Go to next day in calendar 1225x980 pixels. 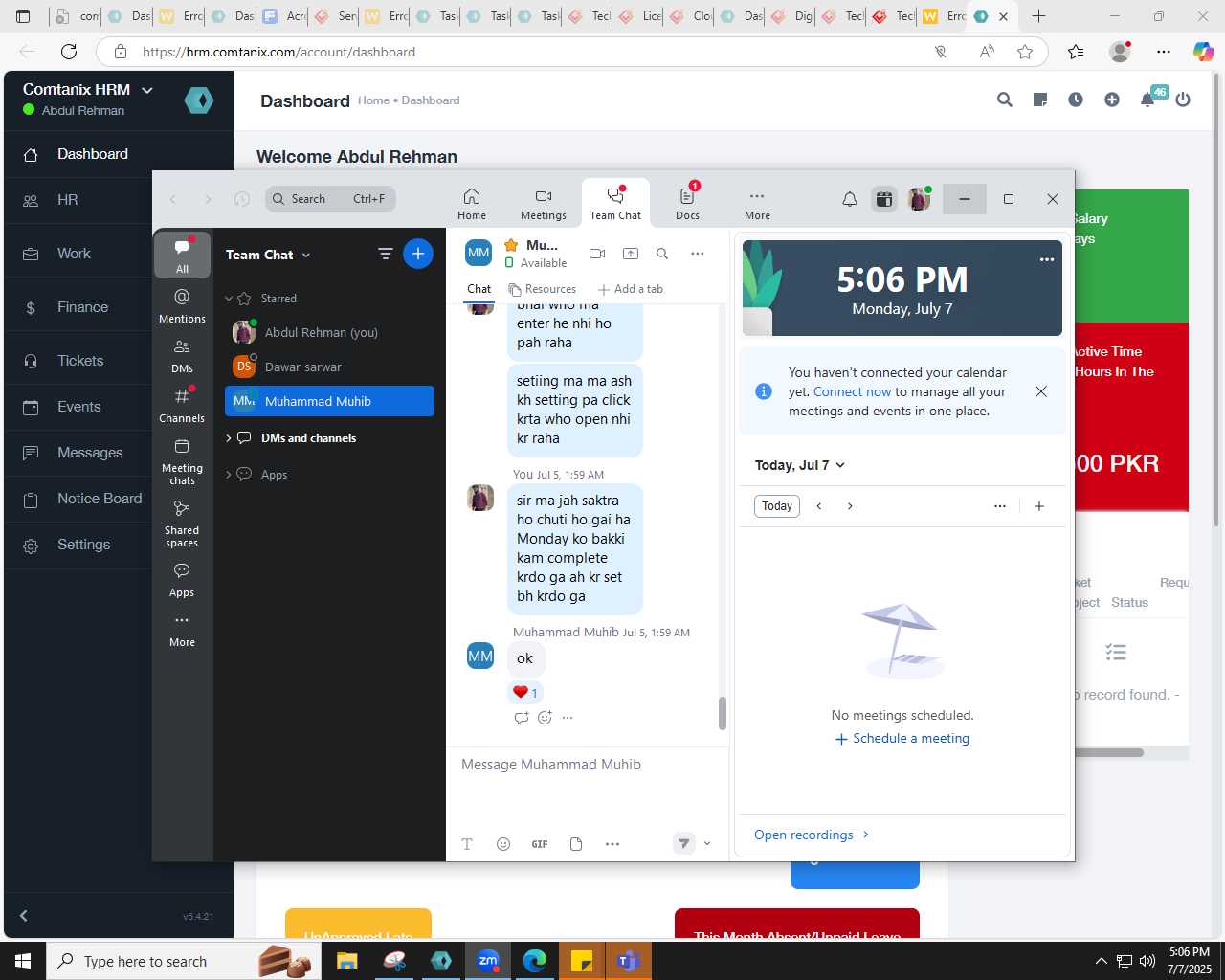850,506
